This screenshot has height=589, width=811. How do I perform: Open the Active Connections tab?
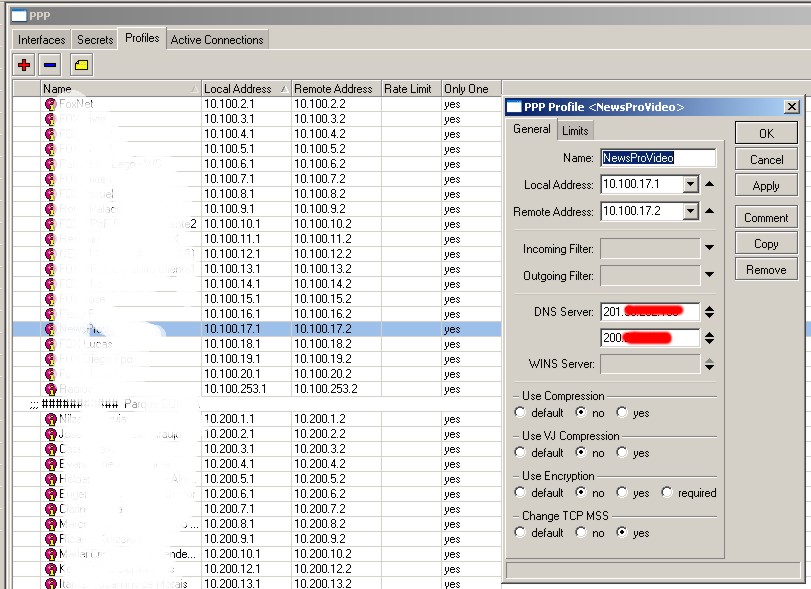coord(217,40)
